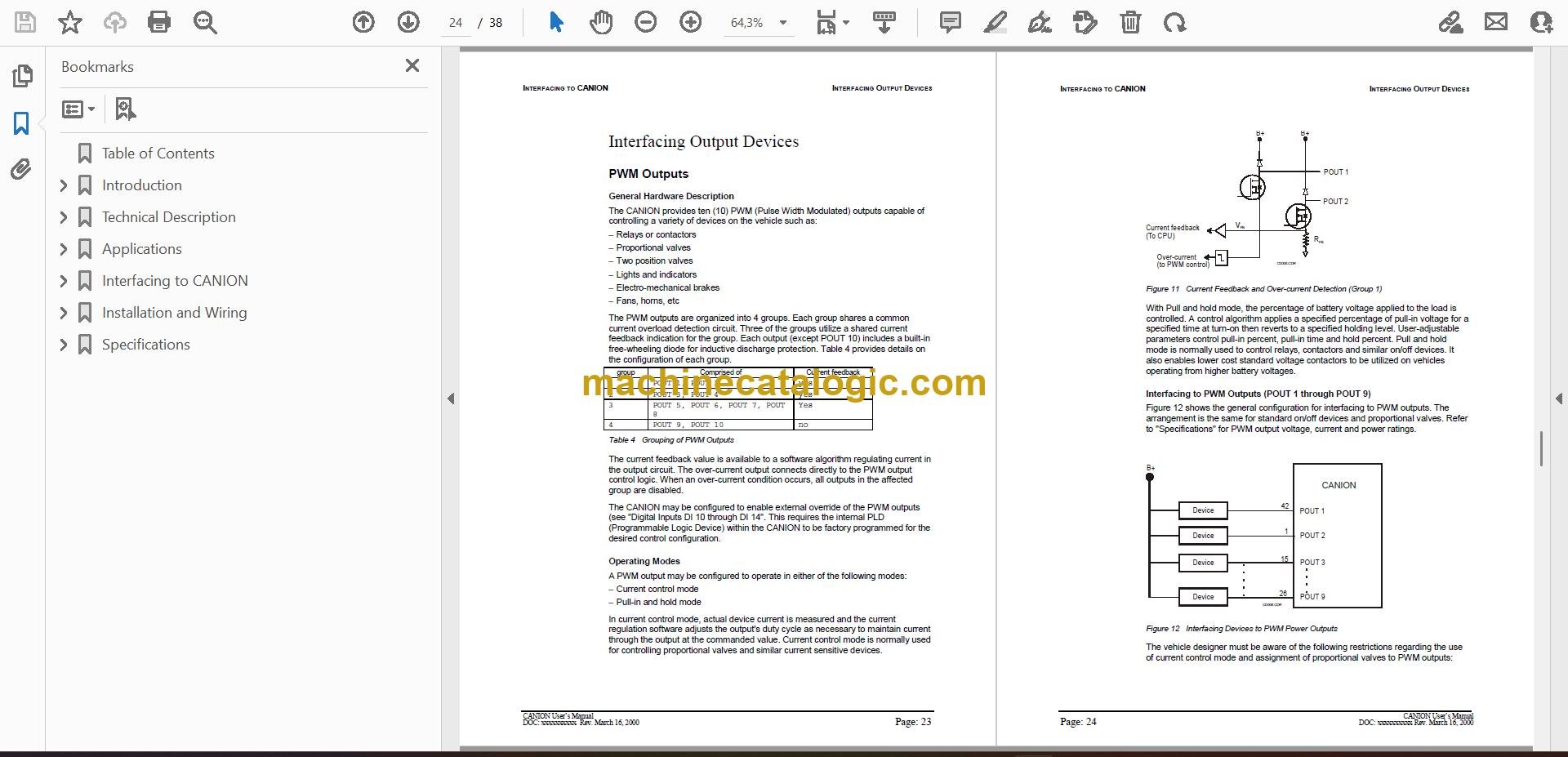The image size is (1568, 757).
Task: Rotate the page view
Action: (1175, 22)
